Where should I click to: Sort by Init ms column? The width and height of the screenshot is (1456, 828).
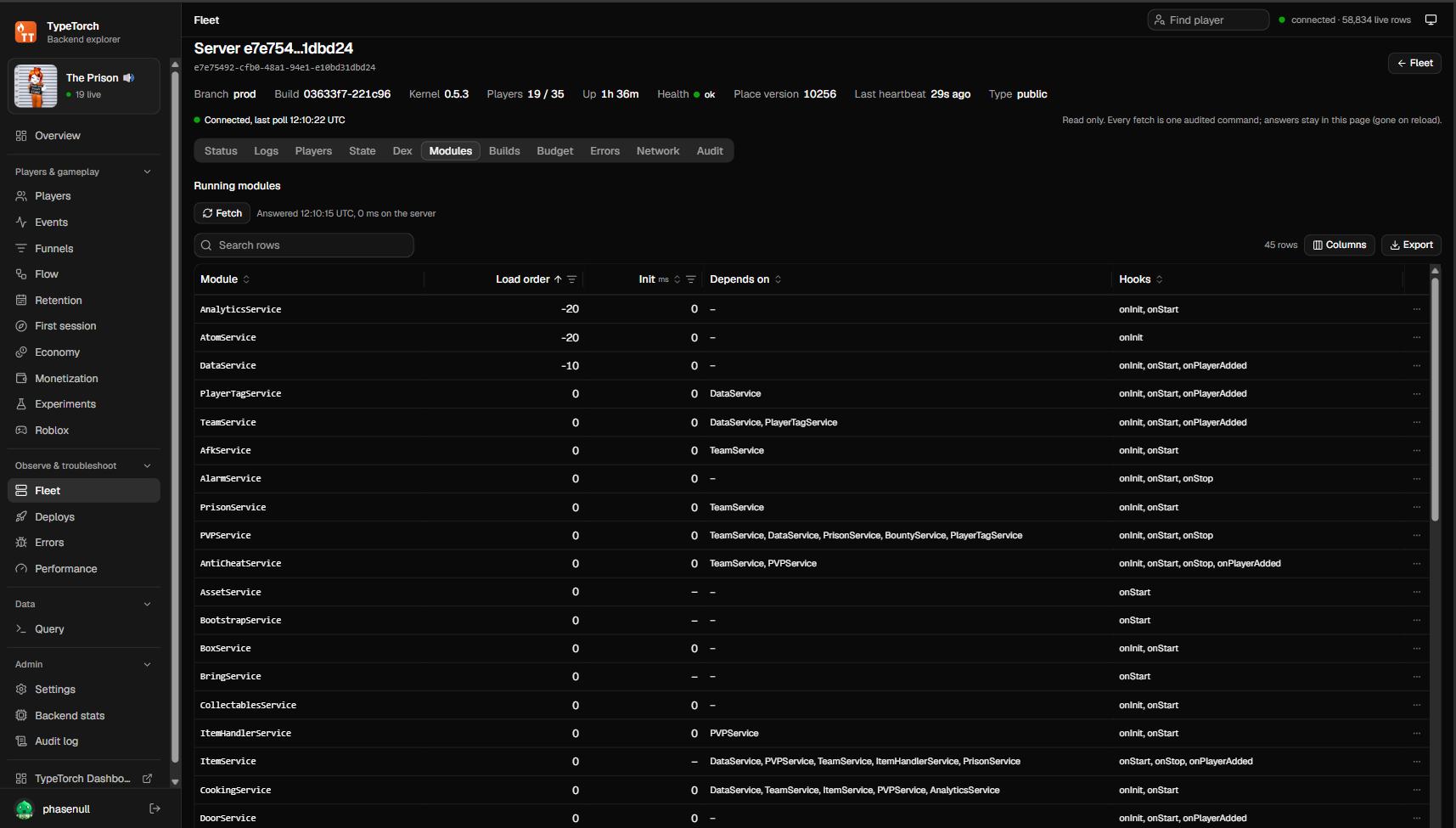tap(660, 279)
